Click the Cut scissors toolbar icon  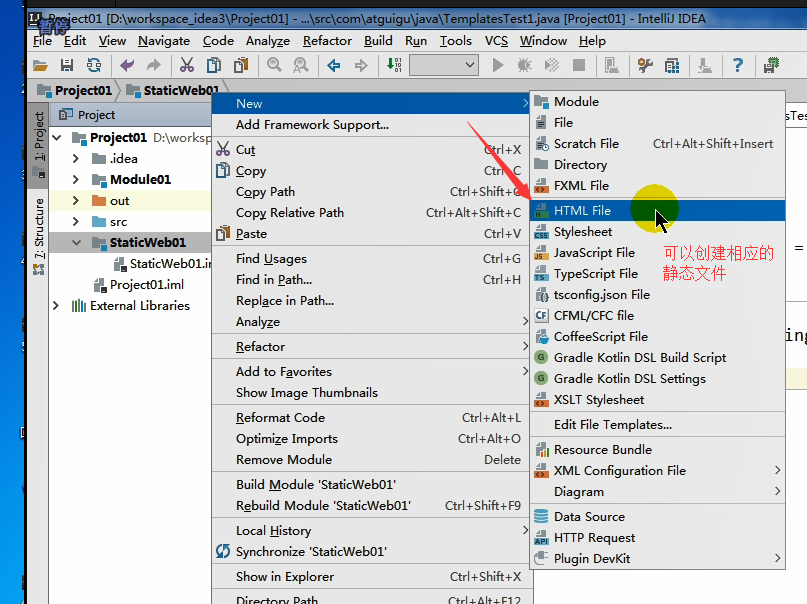tap(187, 65)
